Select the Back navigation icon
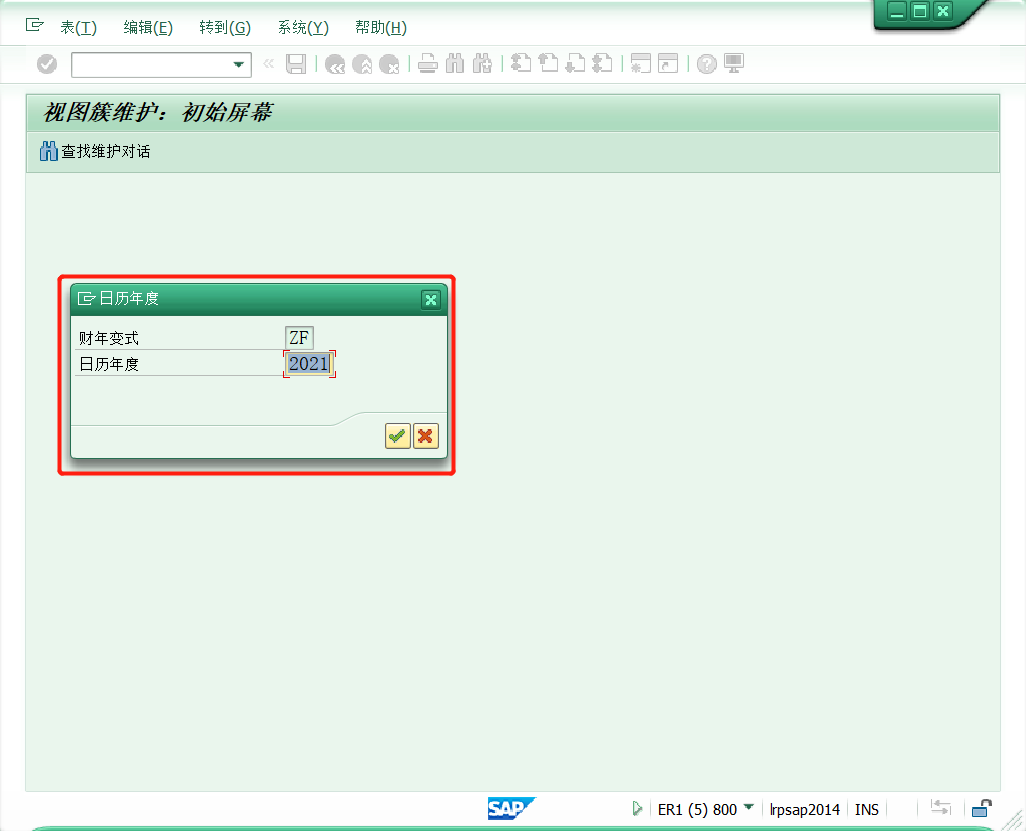1026x831 pixels. pyautogui.click(x=335, y=64)
